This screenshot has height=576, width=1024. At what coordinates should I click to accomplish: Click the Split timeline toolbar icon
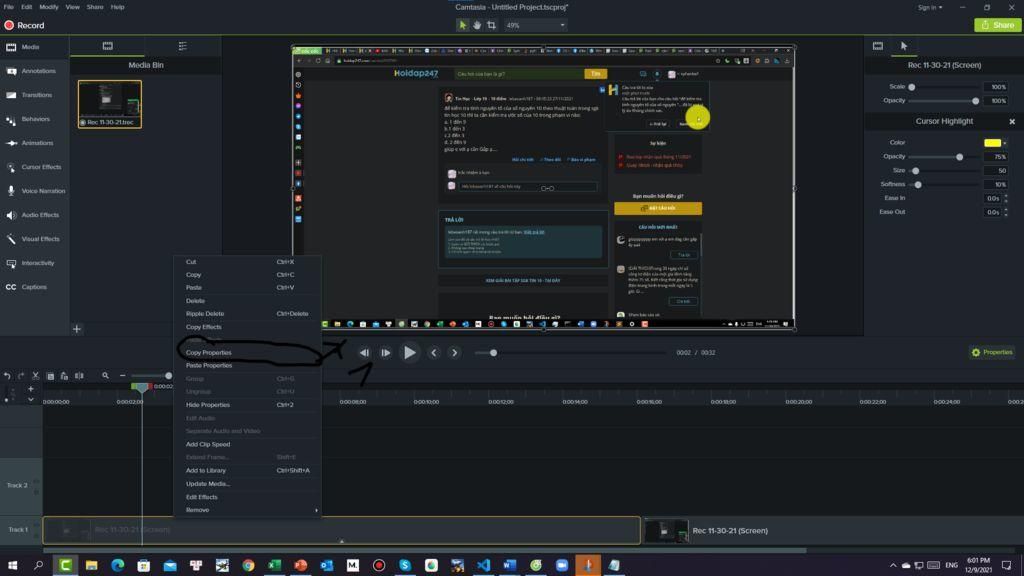[x=79, y=376]
